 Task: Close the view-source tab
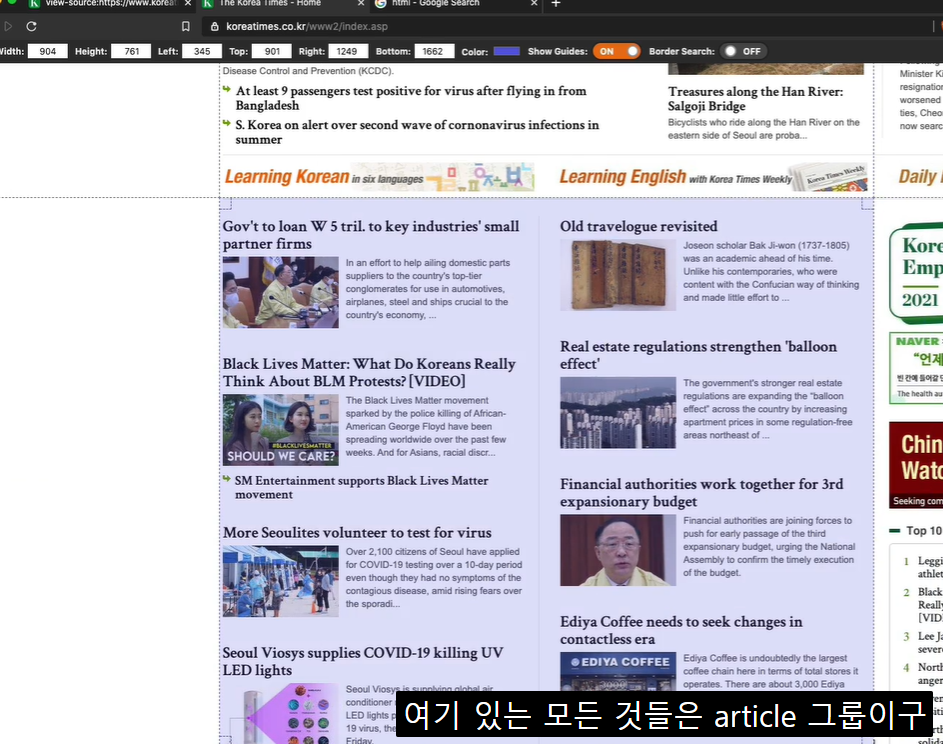pyautogui.click(x=188, y=4)
